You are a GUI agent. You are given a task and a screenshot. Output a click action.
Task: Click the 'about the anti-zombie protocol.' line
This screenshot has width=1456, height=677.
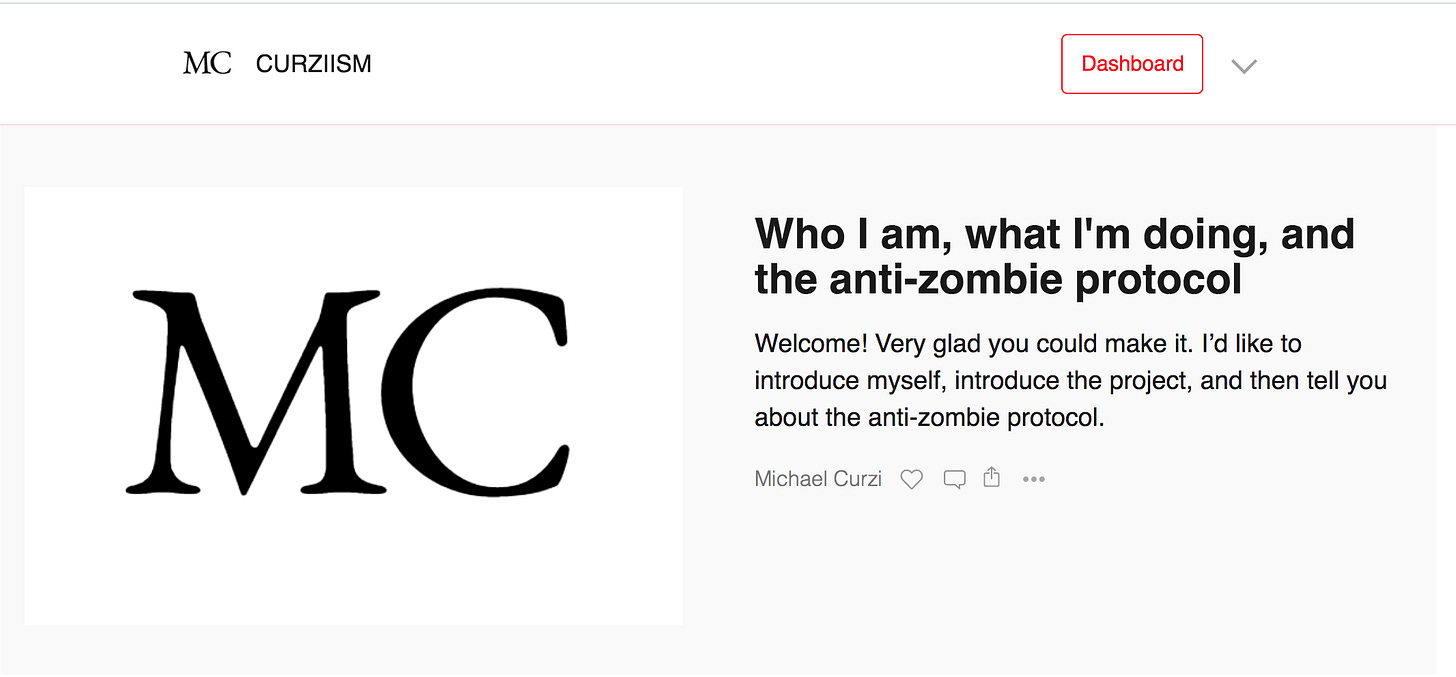click(929, 418)
